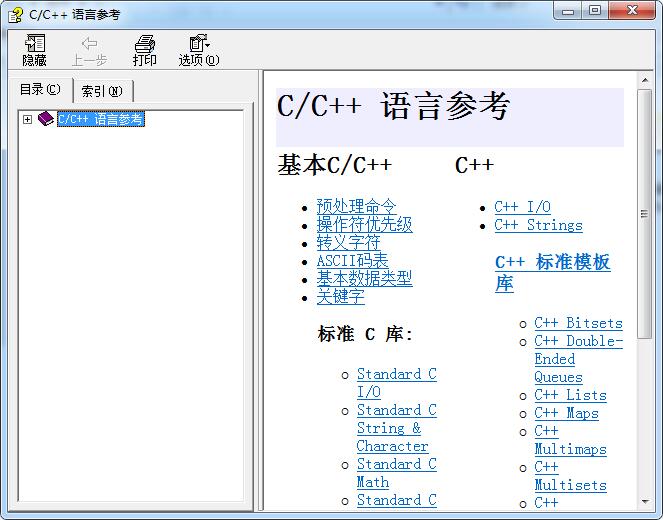The height and width of the screenshot is (520, 663).
Task: Select the C/C++ 语言参考 tree item
Action: [x=101, y=119]
